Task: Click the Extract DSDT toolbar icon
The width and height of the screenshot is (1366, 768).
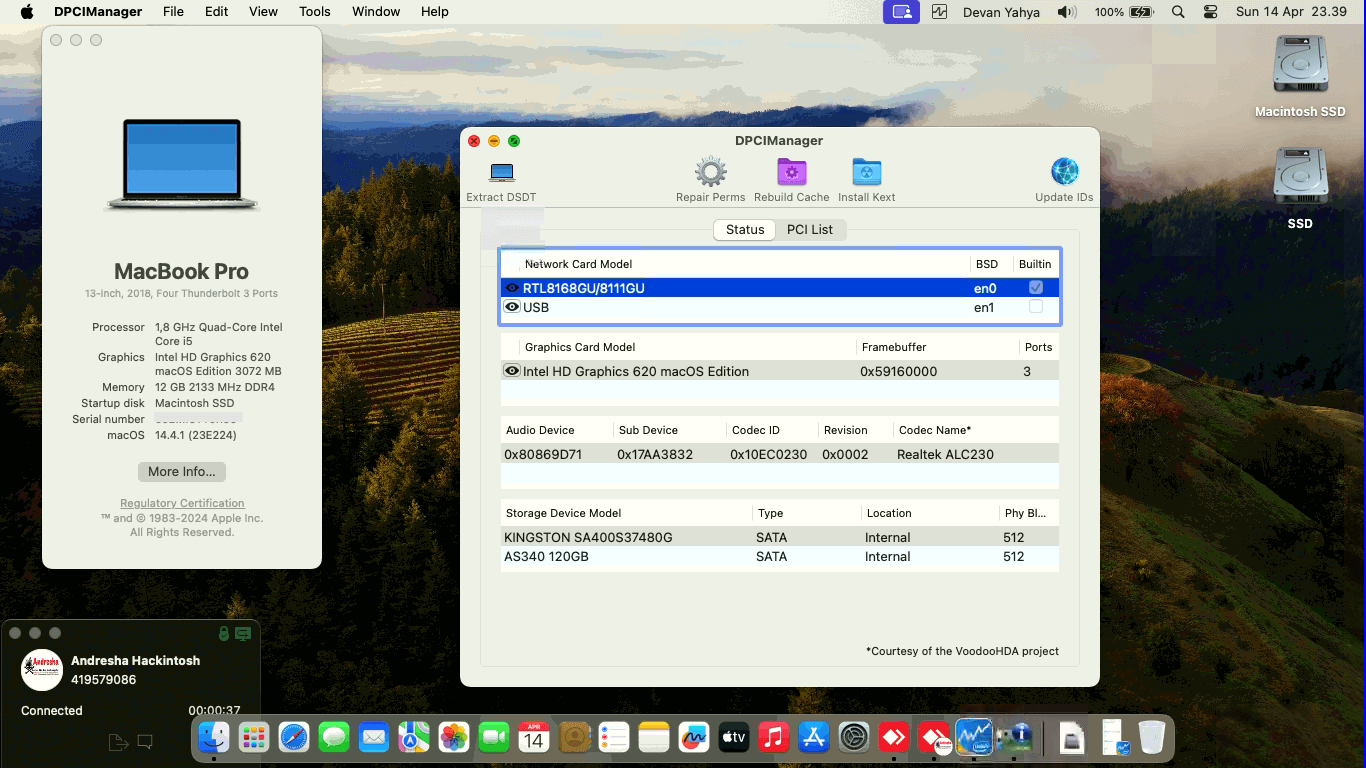Action: (502, 172)
